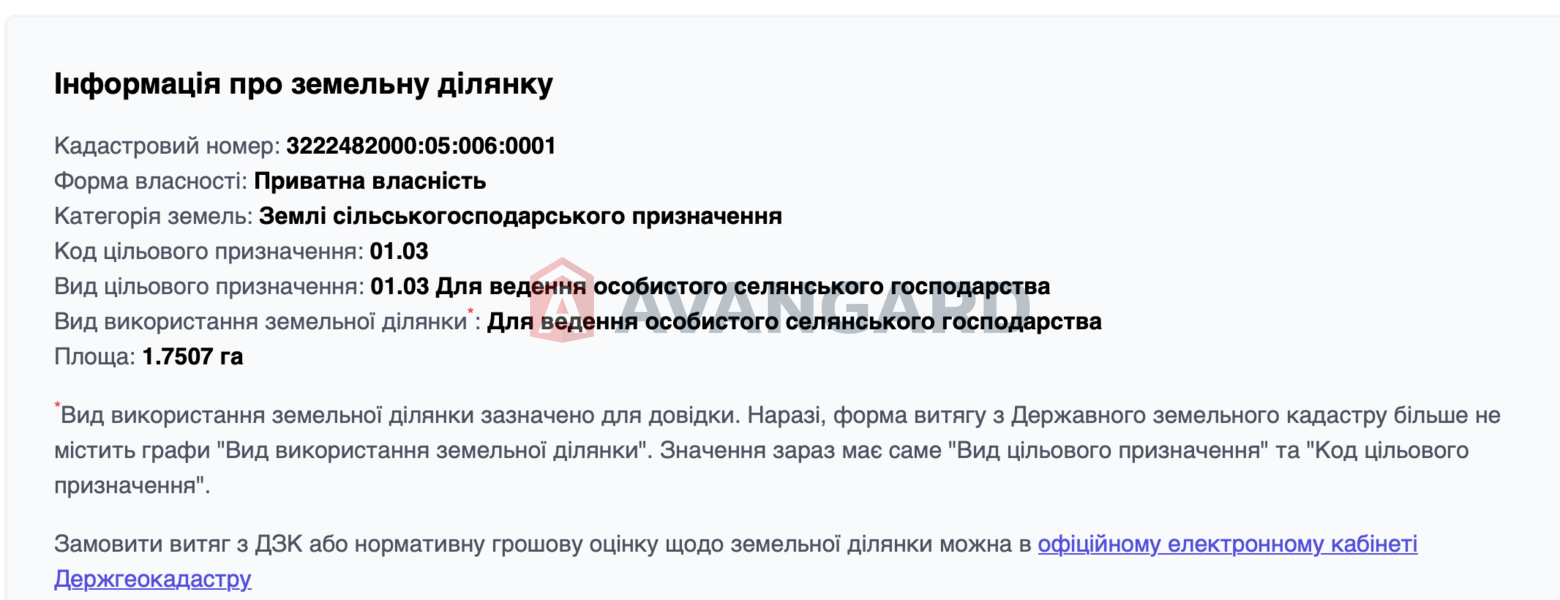
Task: Click the Код цільового призначення label
Action: pos(208,251)
